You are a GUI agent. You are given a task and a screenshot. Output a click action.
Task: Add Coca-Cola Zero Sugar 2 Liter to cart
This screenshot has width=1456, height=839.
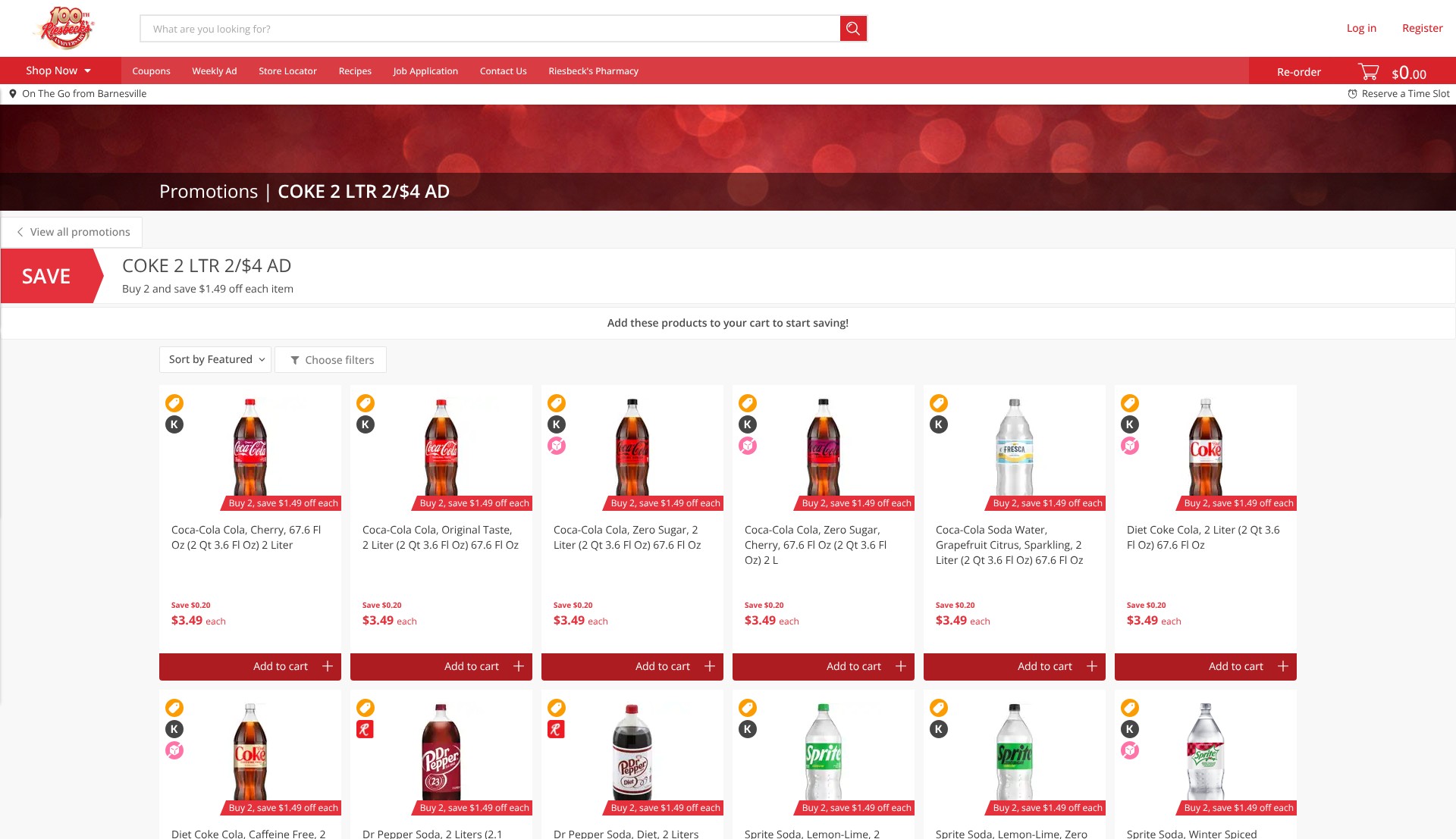(x=632, y=666)
